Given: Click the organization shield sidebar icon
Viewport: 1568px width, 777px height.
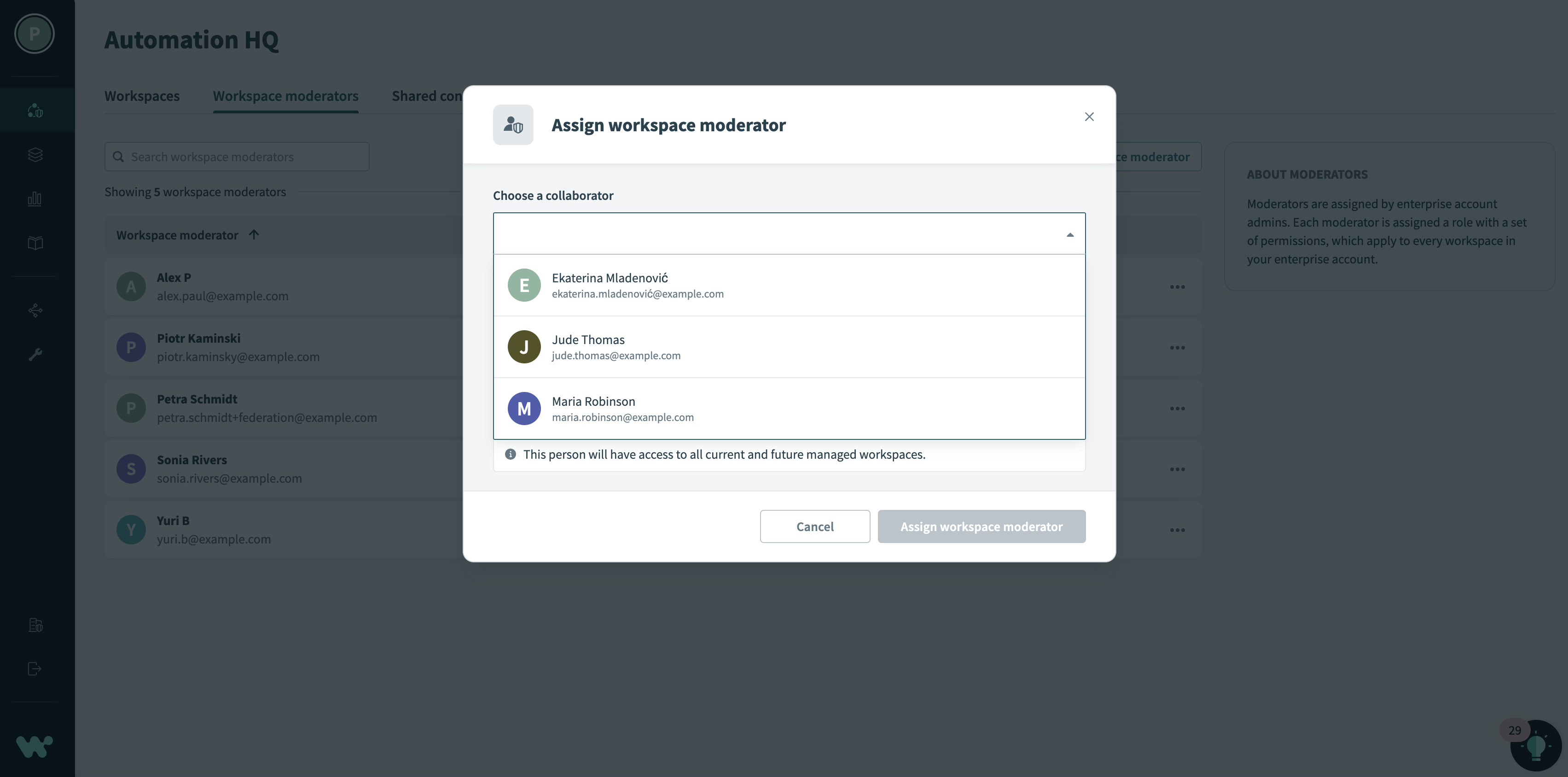Looking at the screenshot, I should 35,625.
